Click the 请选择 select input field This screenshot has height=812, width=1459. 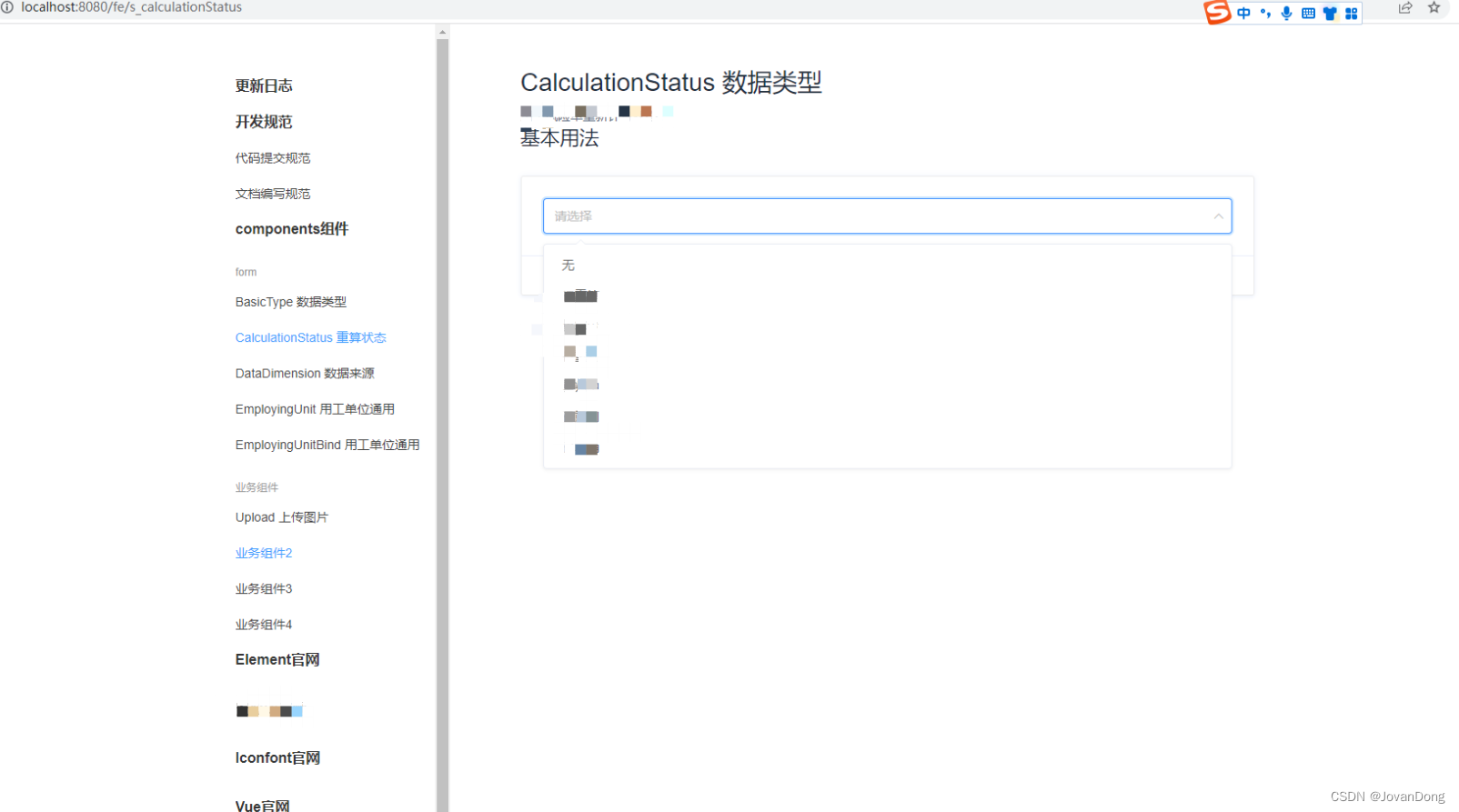pyautogui.click(x=887, y=216)
